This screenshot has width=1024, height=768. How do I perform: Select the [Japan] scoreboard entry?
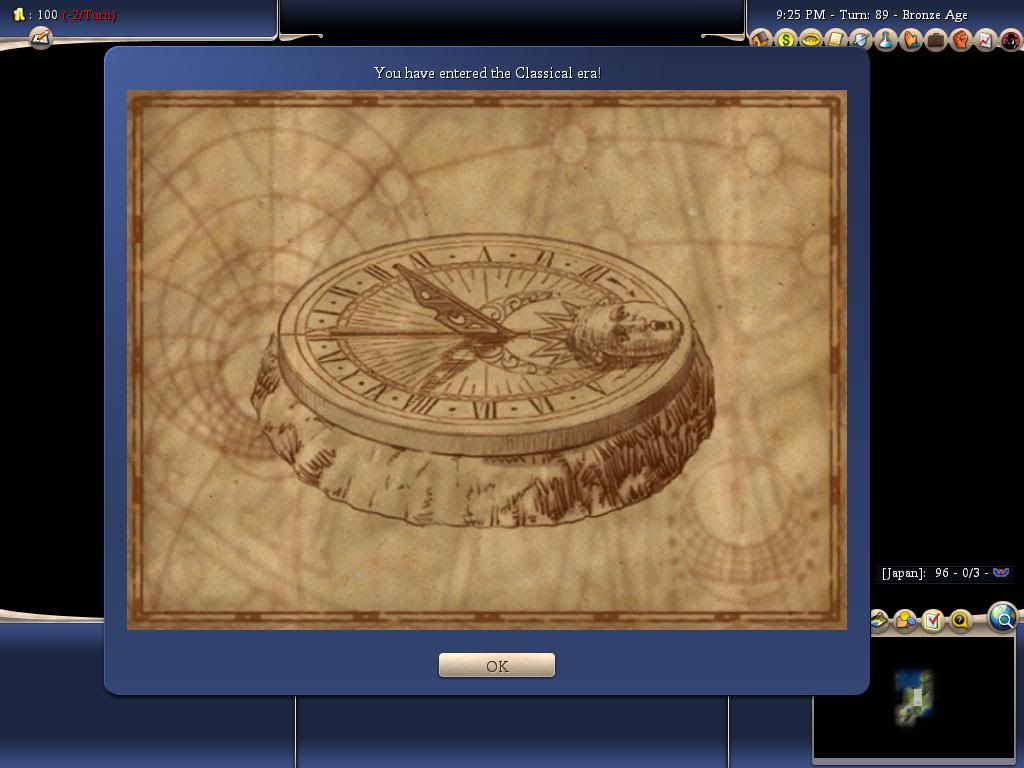click(946, 573)
